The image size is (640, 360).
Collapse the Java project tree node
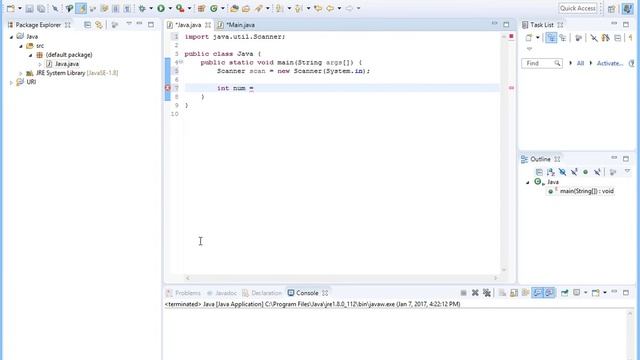[x=11, y=37]
